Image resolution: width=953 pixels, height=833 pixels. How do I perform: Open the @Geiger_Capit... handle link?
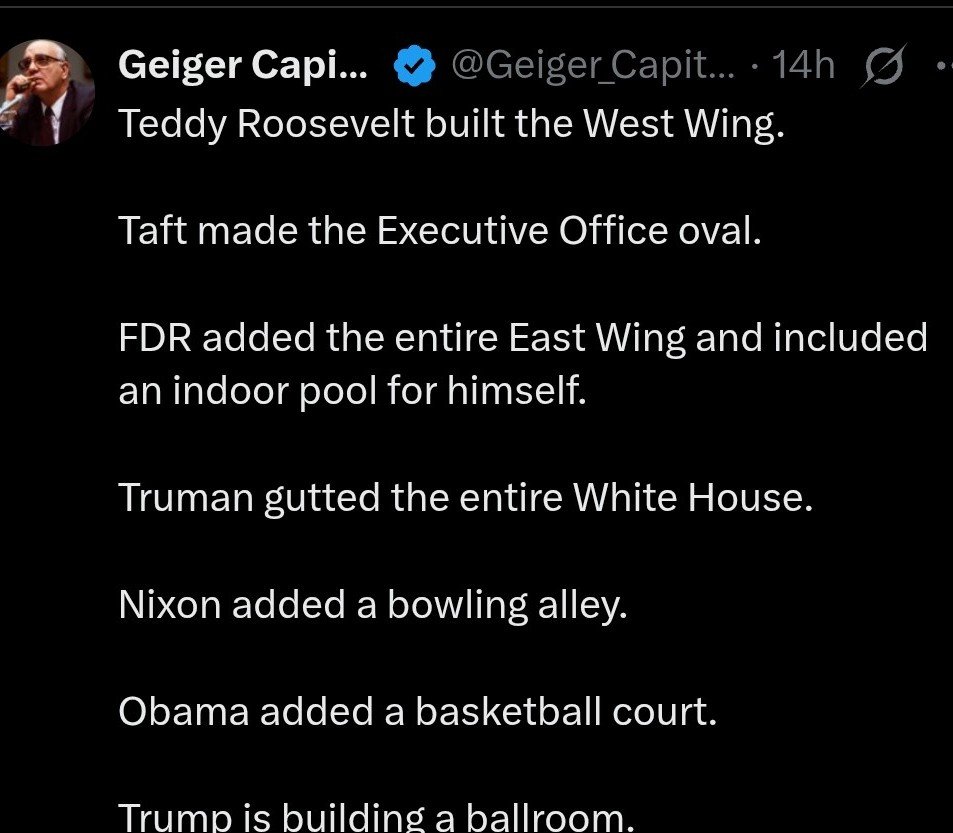[x=593, y=66]
